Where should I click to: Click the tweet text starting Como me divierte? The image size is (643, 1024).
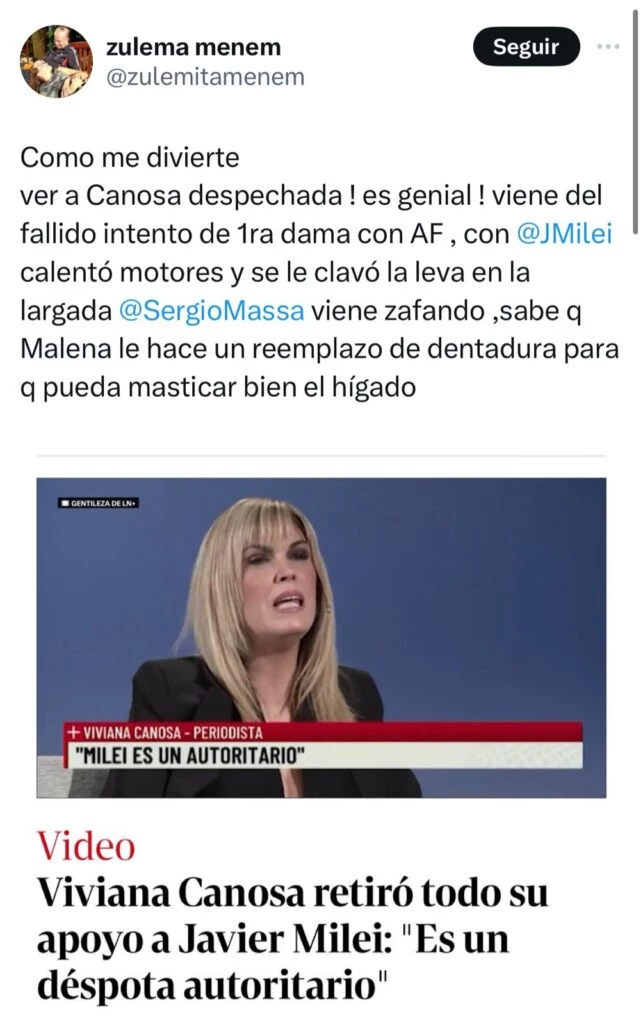320,272
